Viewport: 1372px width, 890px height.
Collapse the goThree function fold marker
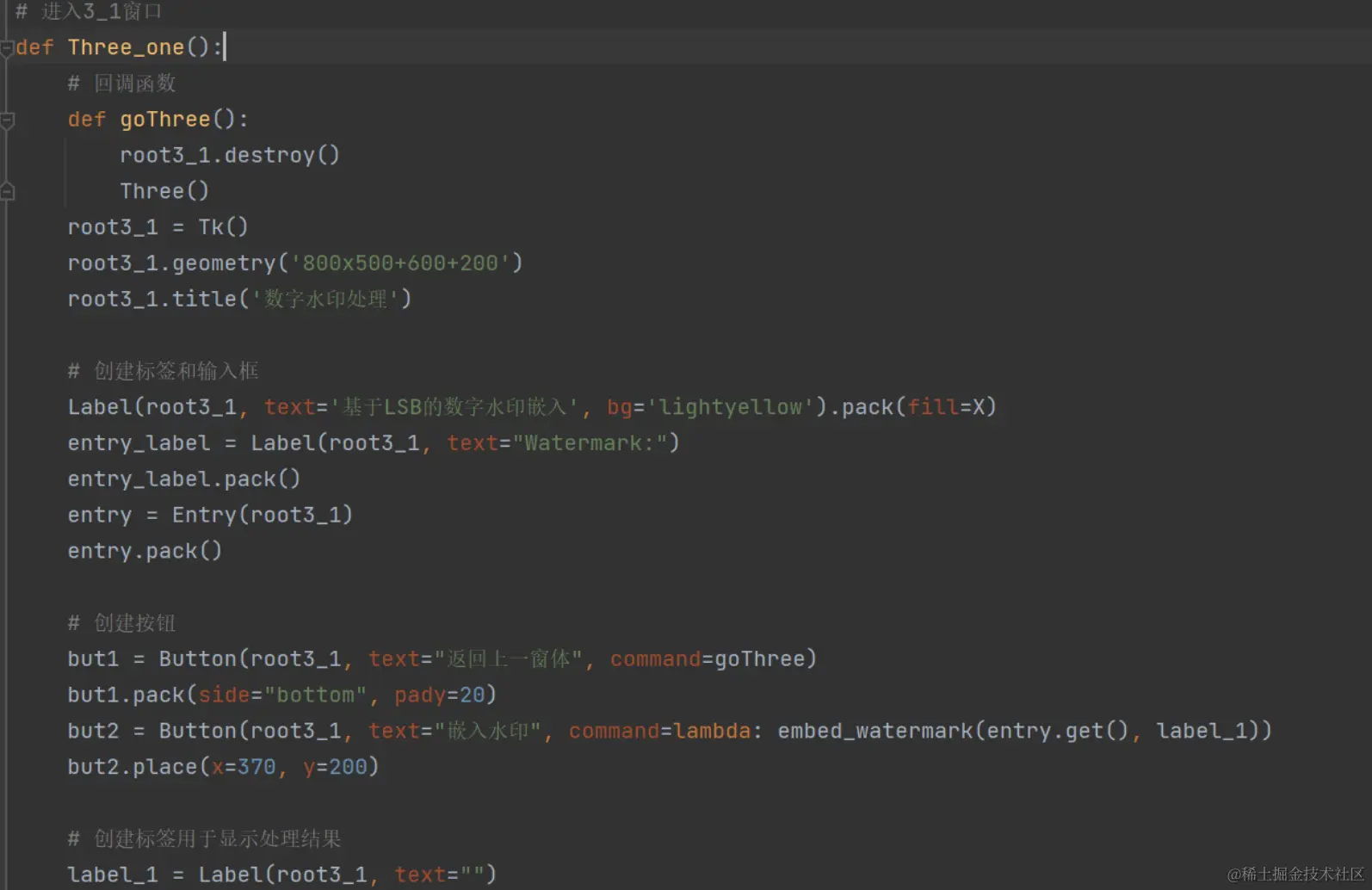pyautogui.click(x=7, y=121)
